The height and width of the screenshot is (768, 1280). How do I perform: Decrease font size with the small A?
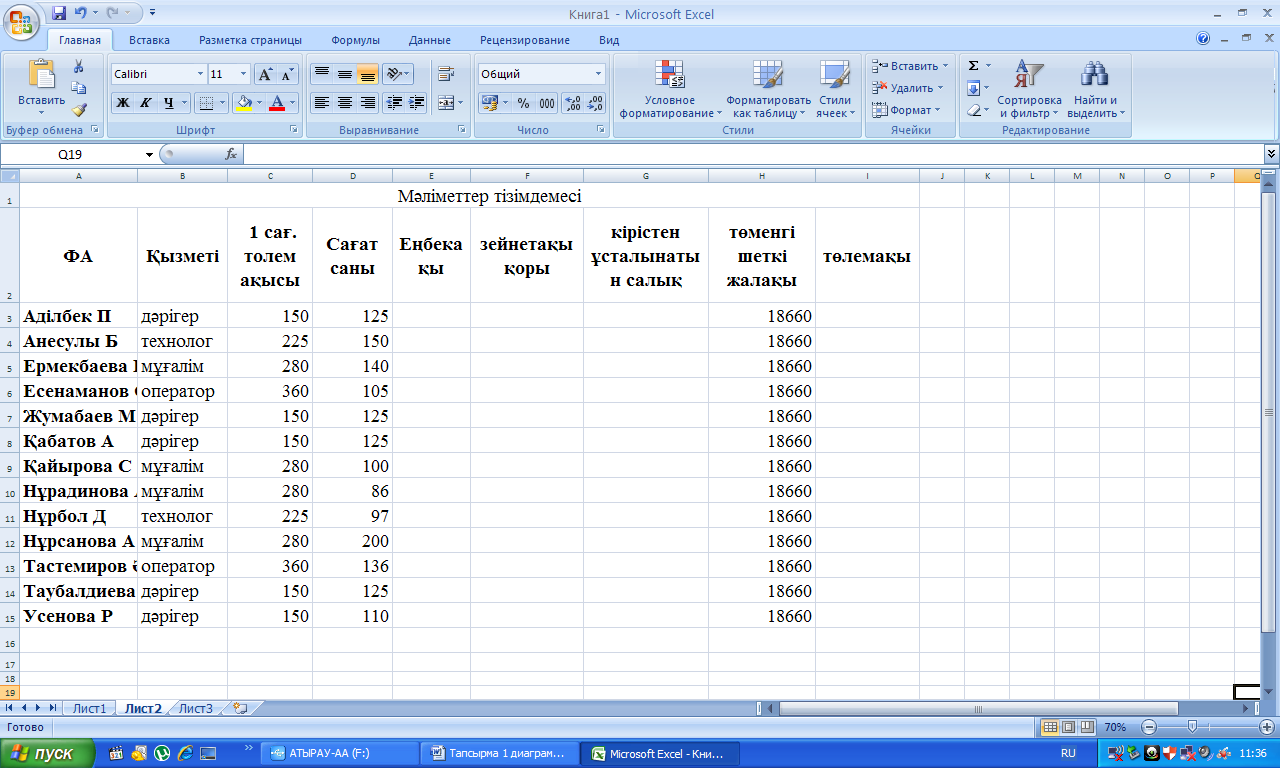coord(287,74)
